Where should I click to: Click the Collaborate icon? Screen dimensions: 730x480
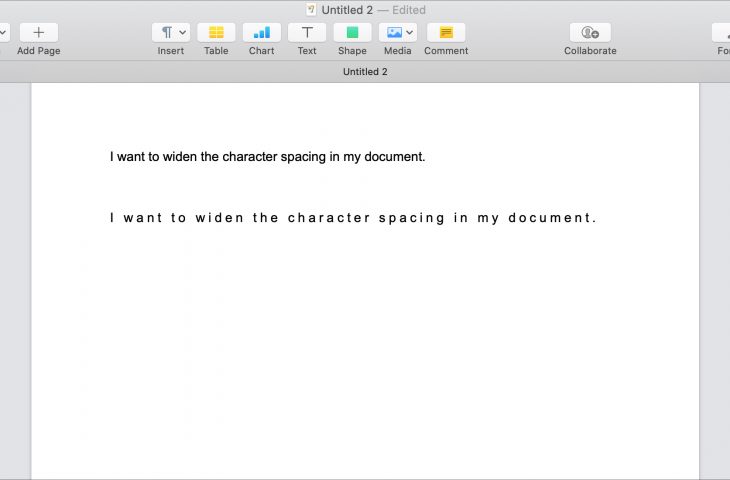point(590,33)
